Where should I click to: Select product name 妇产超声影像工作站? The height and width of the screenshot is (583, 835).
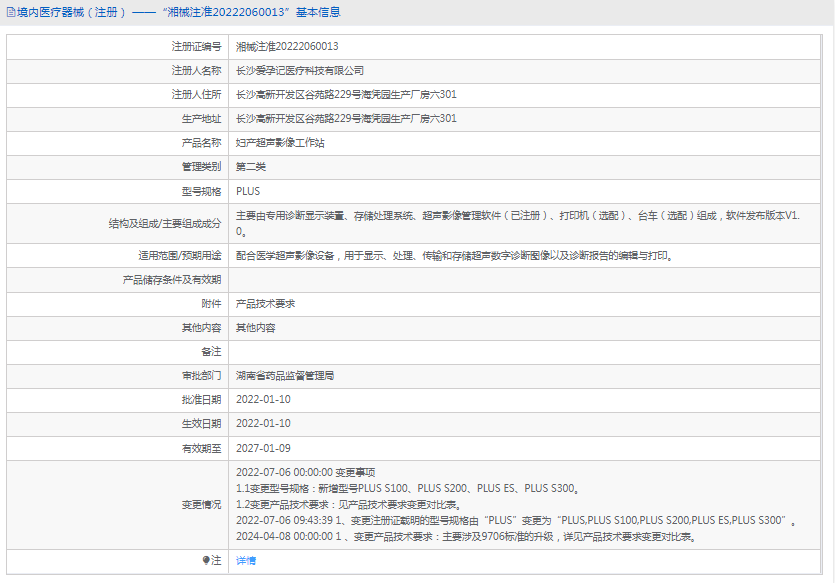[280, 143]
